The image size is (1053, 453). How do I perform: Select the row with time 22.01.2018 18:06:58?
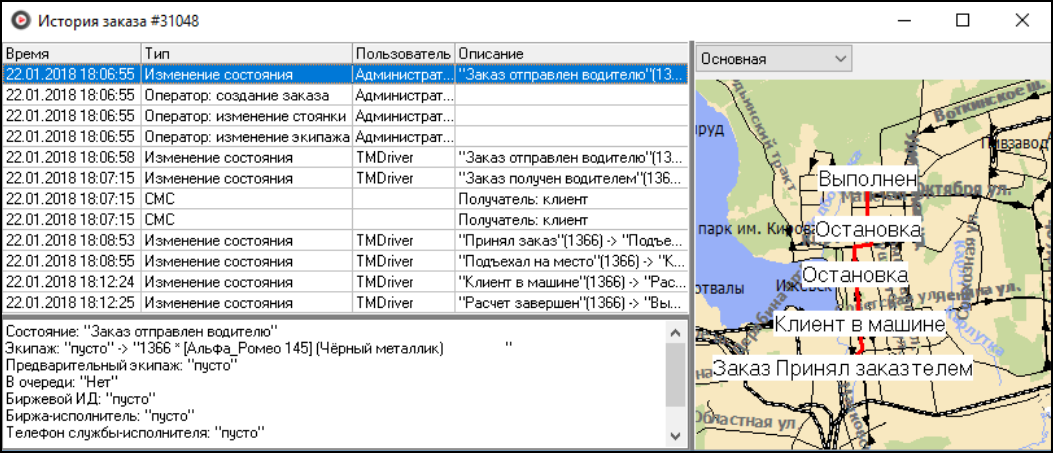tap(345, 158)
